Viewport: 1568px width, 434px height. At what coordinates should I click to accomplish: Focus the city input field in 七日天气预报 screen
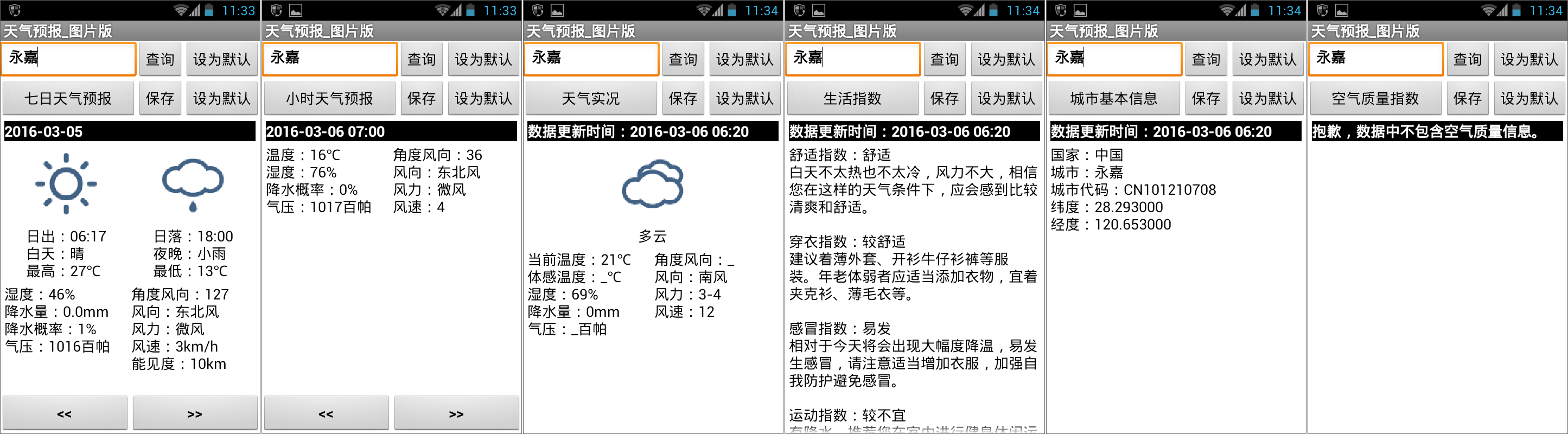coord(68,59)
